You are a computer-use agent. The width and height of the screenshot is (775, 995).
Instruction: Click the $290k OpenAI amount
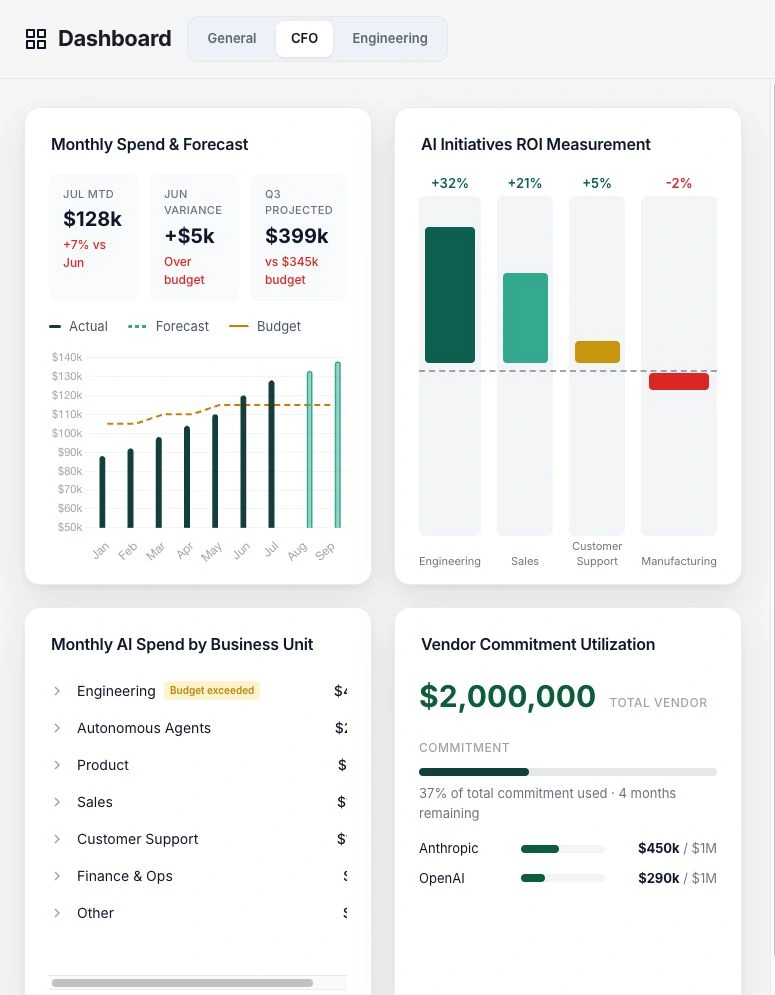pos(658,878)
